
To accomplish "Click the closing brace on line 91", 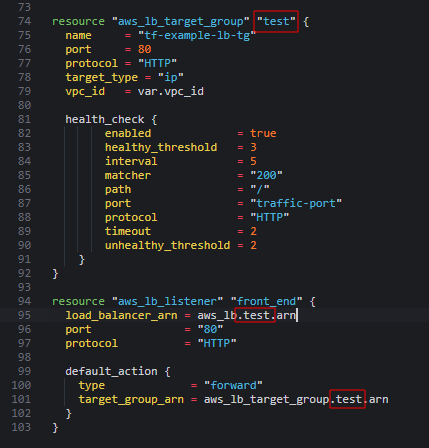I will click(82, 259).
